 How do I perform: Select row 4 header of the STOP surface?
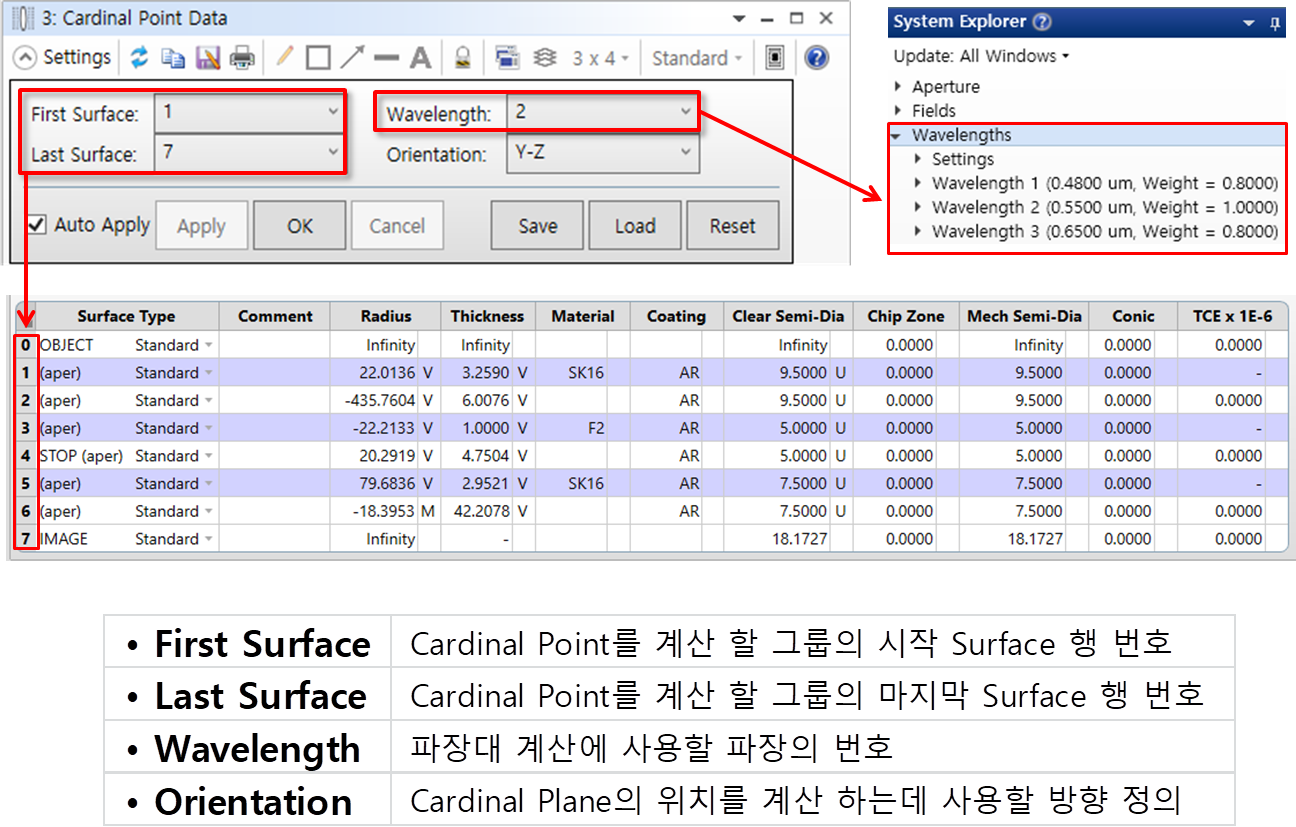pyautogui.click(x=26, y=456)
